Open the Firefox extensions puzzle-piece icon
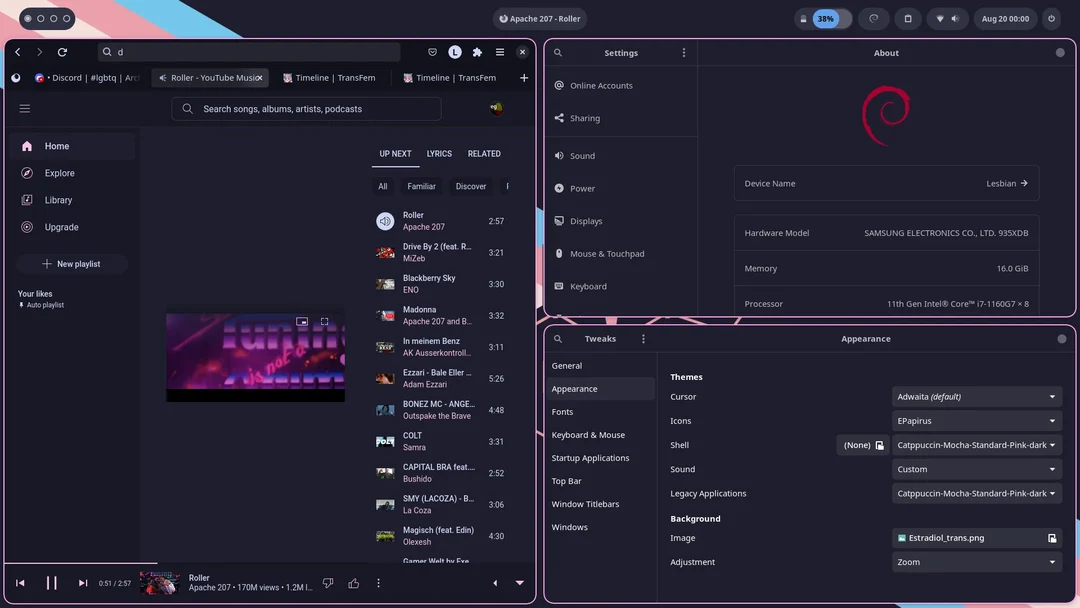The width and height of the screenshot is (1080, 608). (477, 51)
